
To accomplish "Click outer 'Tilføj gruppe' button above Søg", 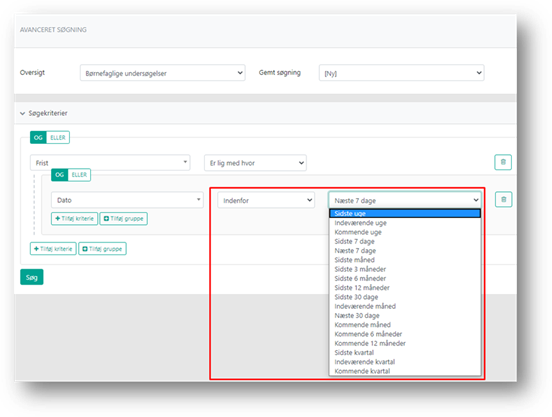I will click(102, 249).
